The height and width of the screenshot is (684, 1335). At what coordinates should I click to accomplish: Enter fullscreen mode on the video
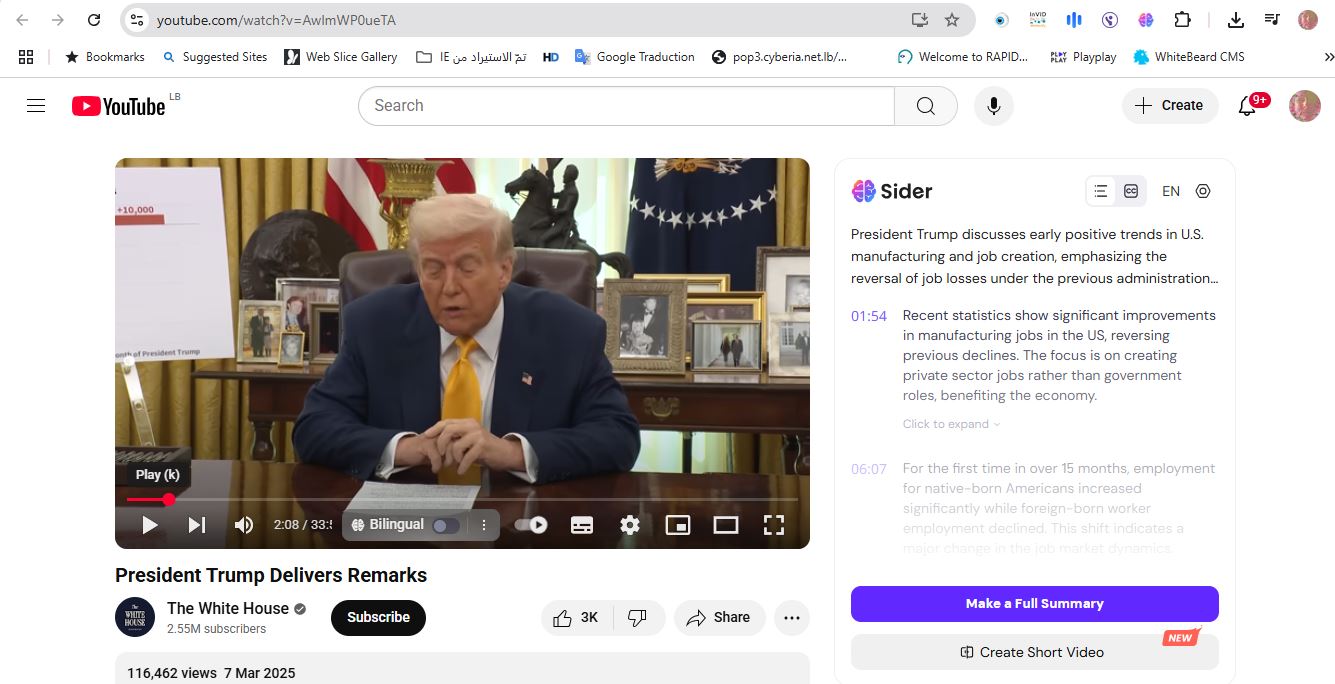pos(773,525)
